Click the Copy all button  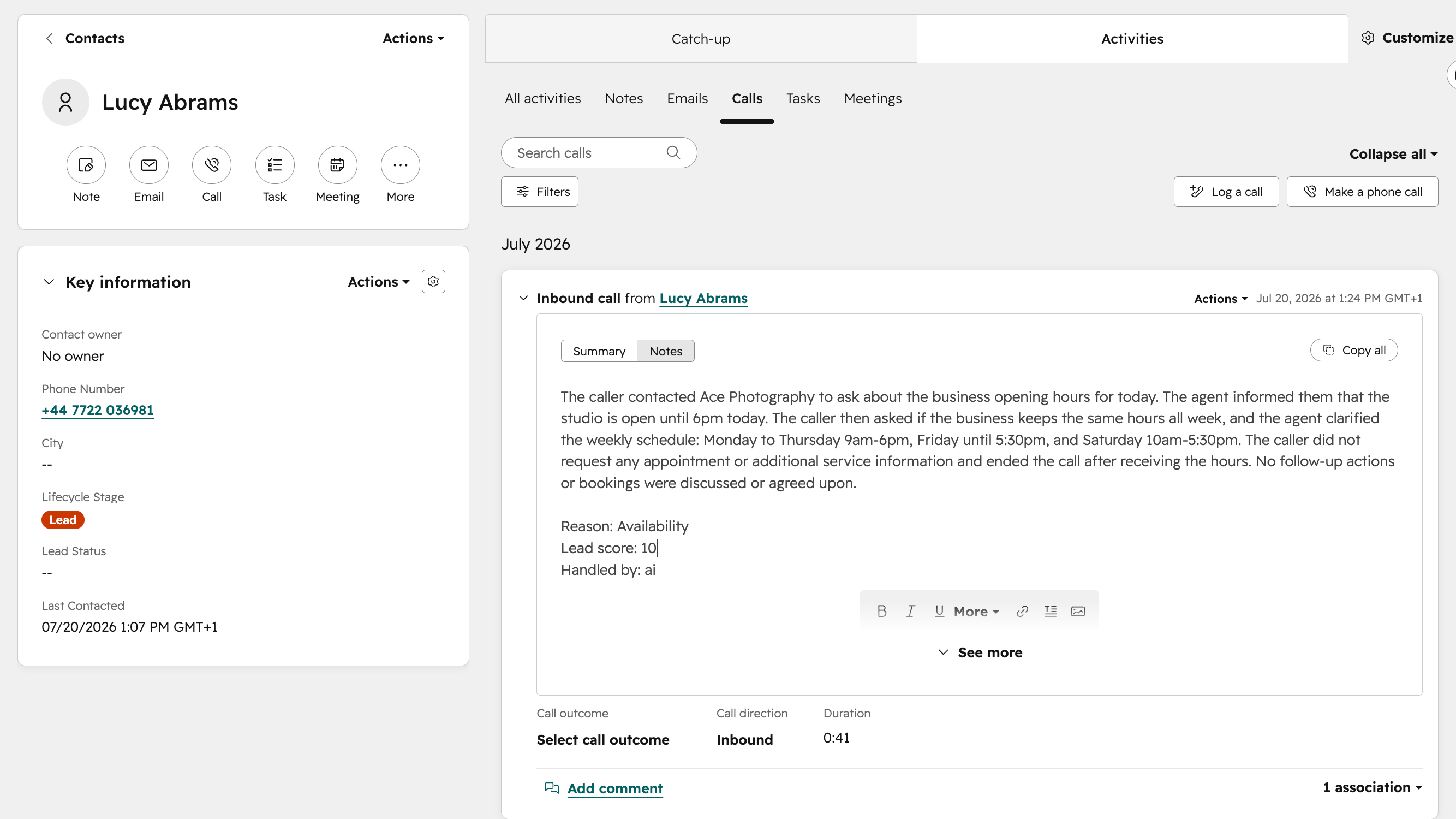click(1354, 350)
